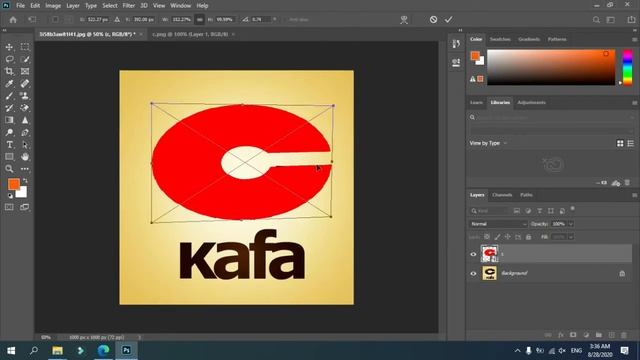640x360 pixels.
Task: Switch to the Adjustments tab
Action: coord(531,102)
